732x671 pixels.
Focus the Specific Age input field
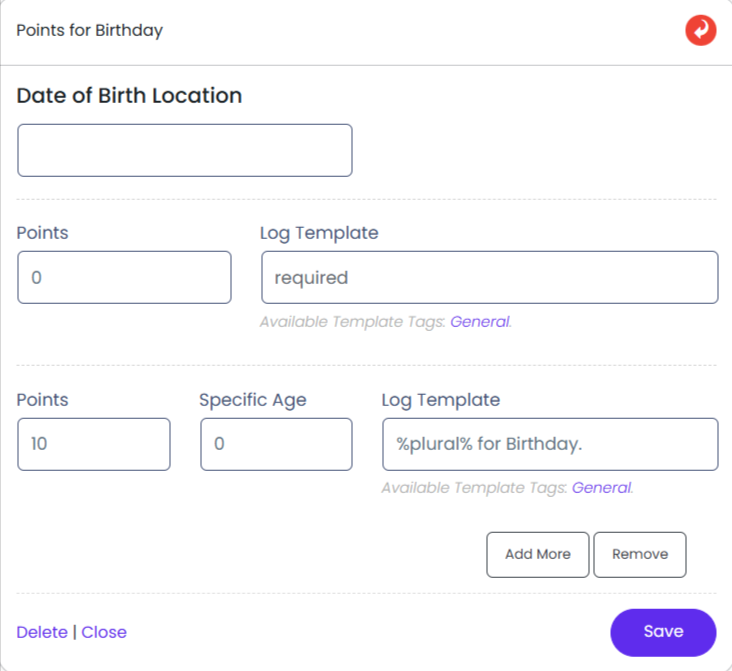coord(276,444)
